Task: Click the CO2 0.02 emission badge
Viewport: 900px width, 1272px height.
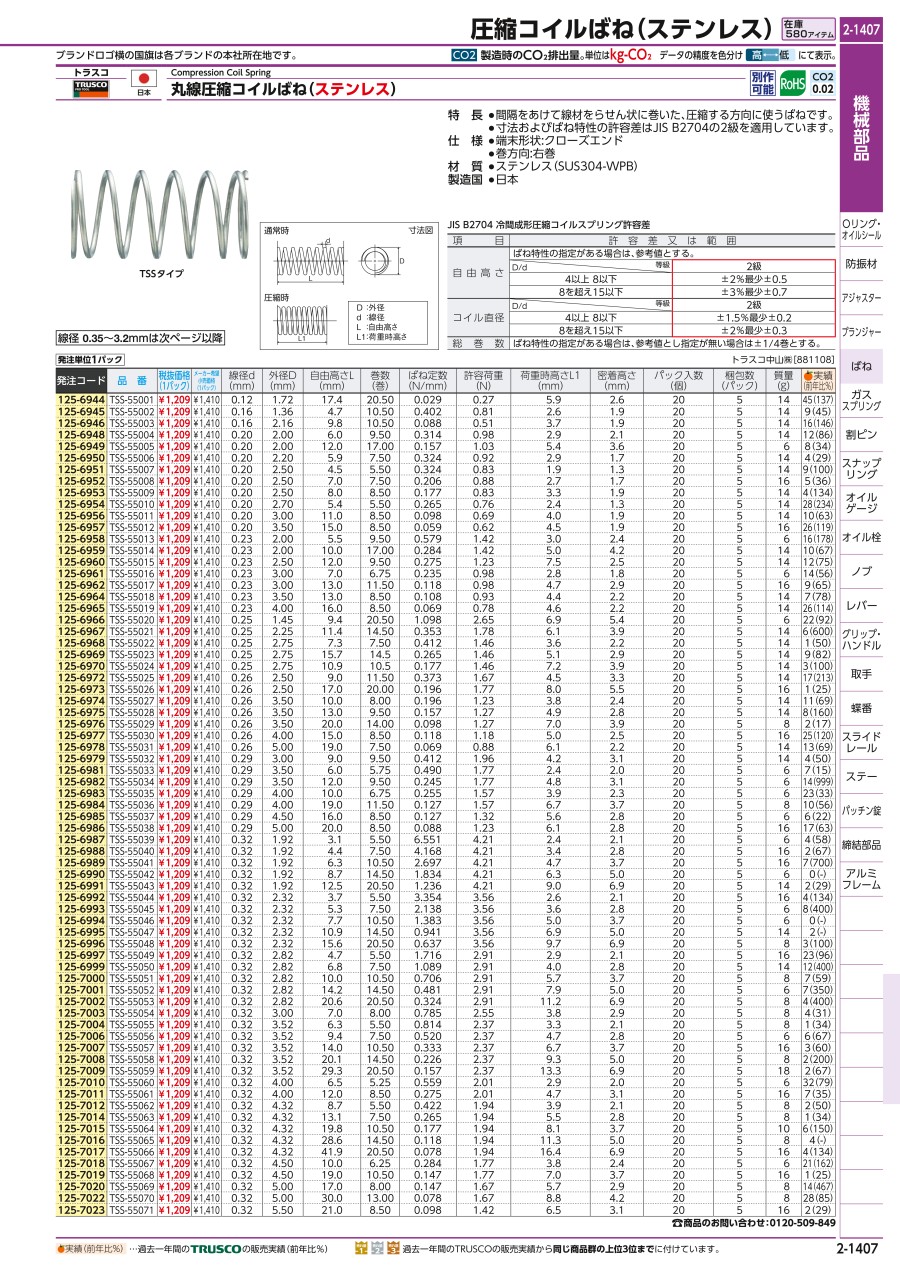Action: coord(822,83)
